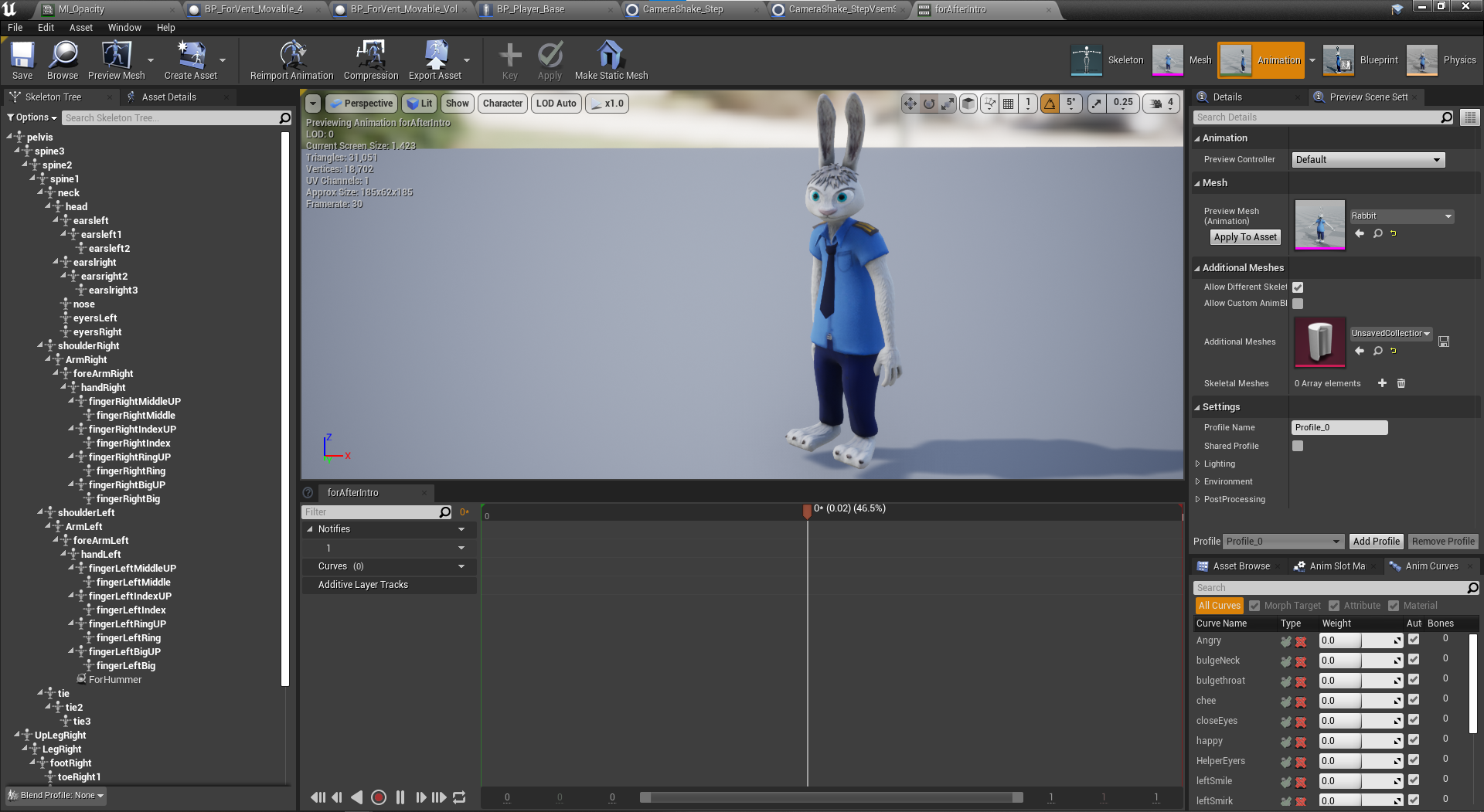Collapse the shoulderRight bone node
The height and width of the screenshot is (812, 1484).
[x=41, y=345]
